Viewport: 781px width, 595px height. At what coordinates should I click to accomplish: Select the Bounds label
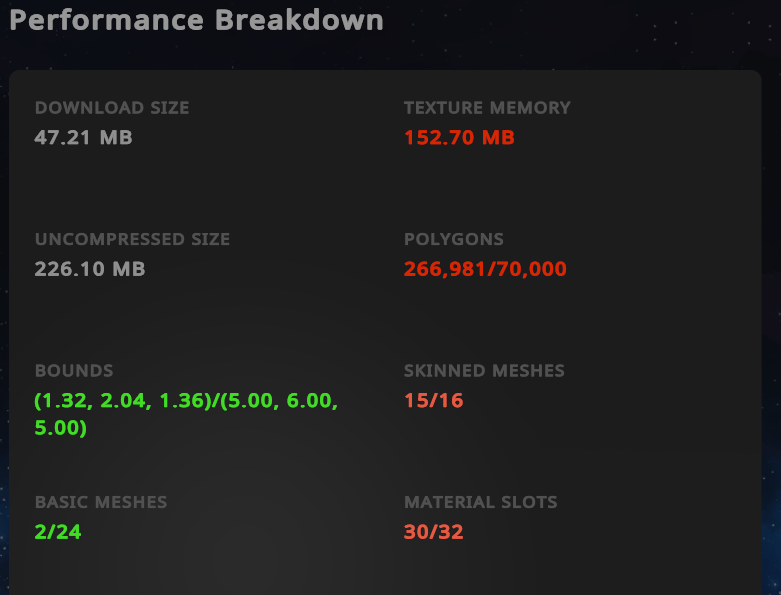[74, 370]
